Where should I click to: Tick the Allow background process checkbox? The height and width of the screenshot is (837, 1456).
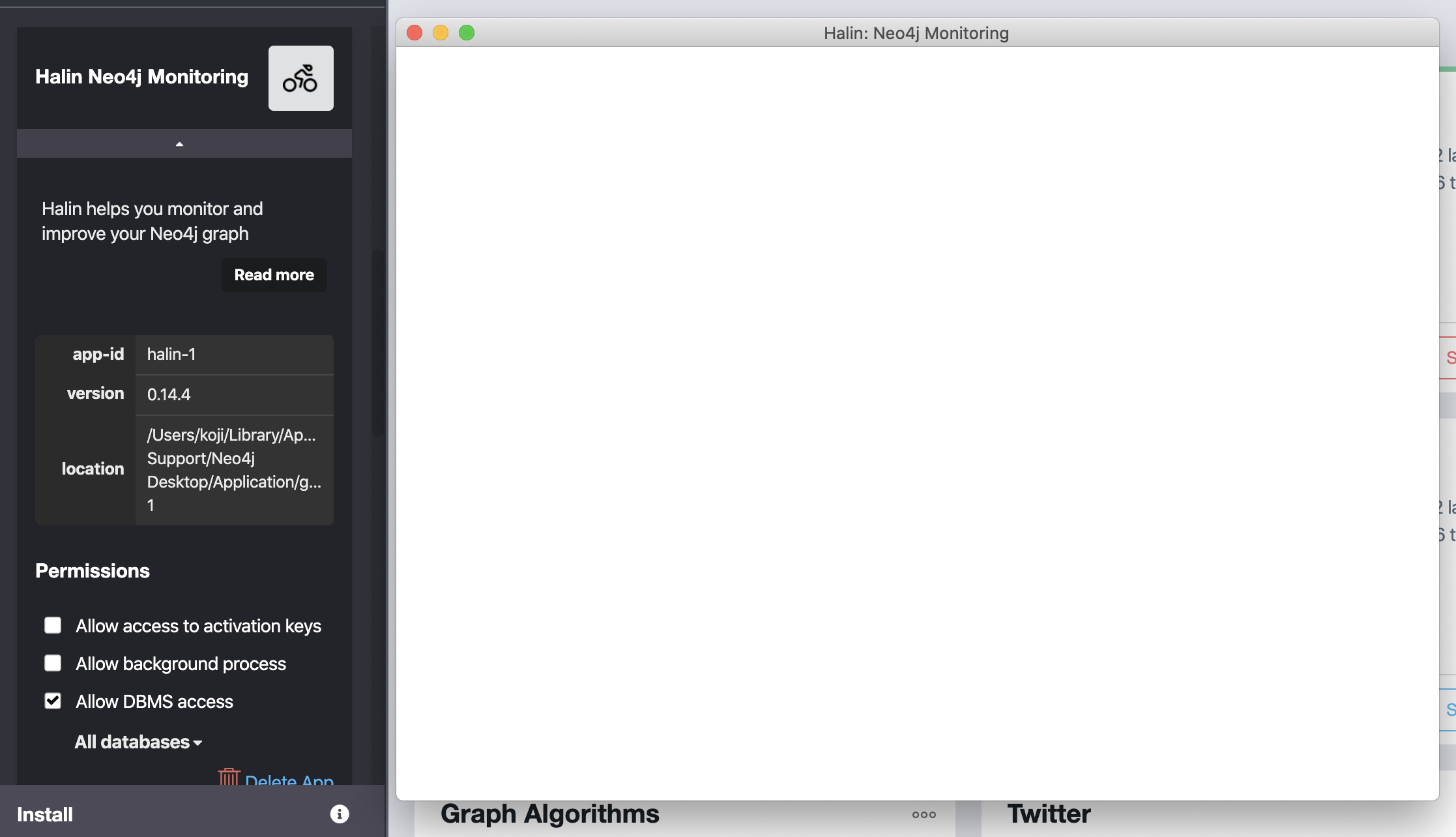pos(53,663)
